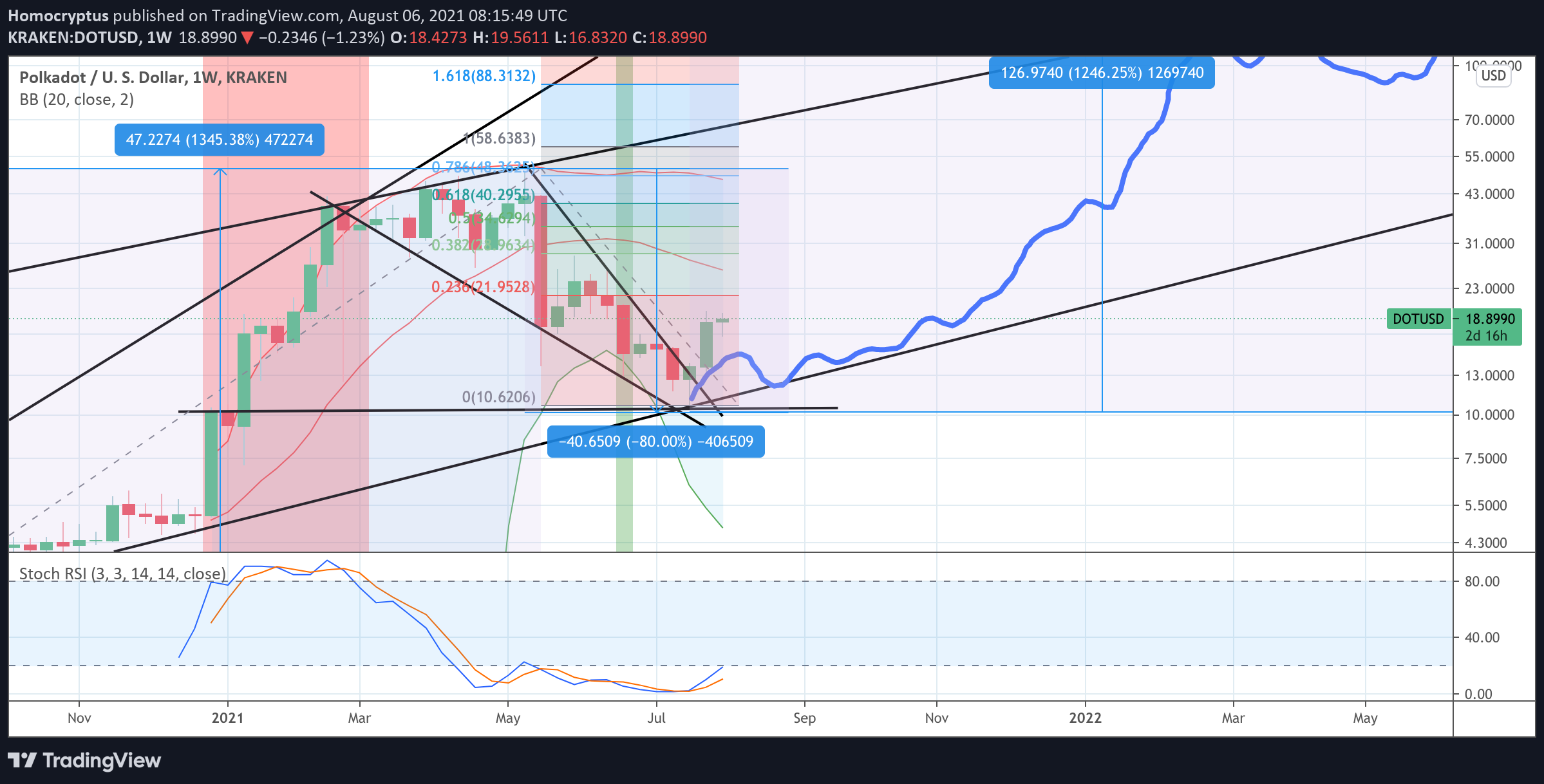Click the May label at far right of axis
The width and height of the screenshot is (1544, 784).
point(1365,718)
